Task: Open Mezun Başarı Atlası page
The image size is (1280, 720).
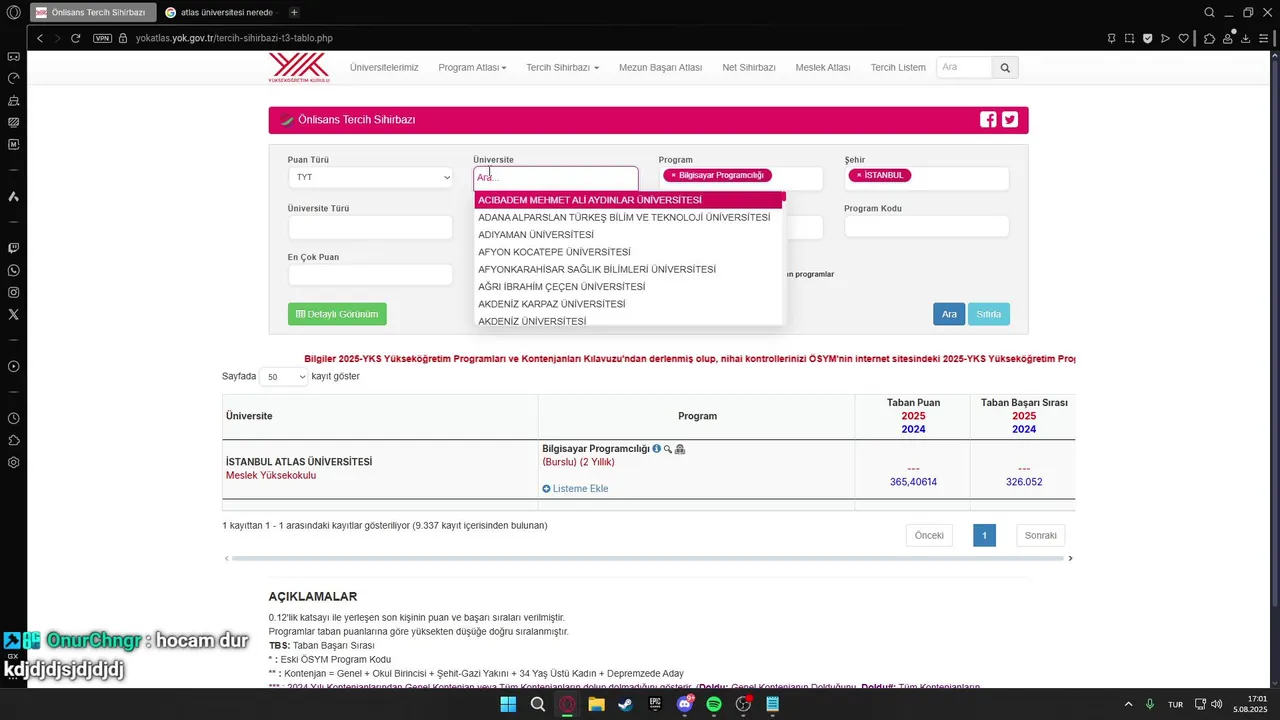Action: pyautogui.click(x=660, y=67)
